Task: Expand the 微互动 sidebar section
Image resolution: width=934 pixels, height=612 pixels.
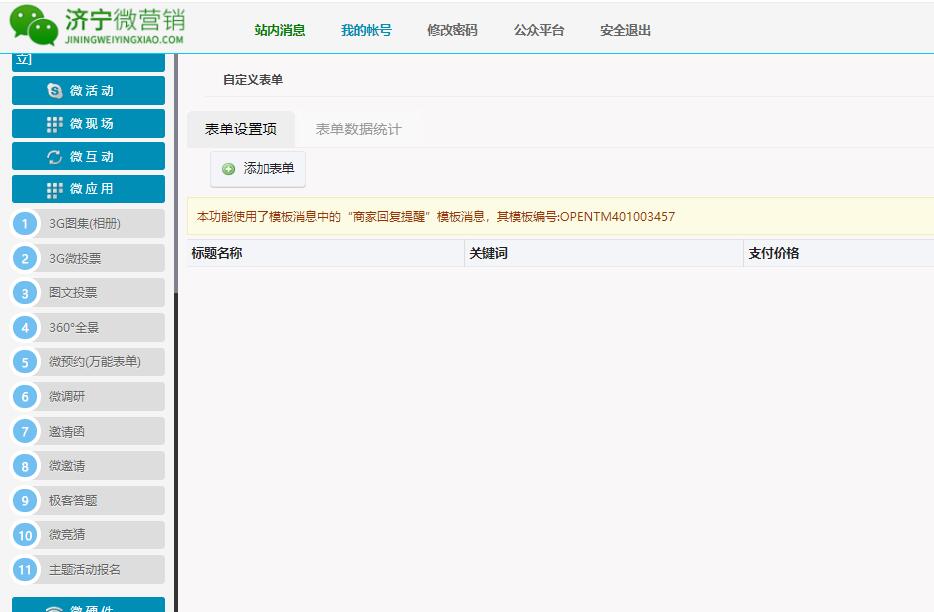Action: [88, 156]
